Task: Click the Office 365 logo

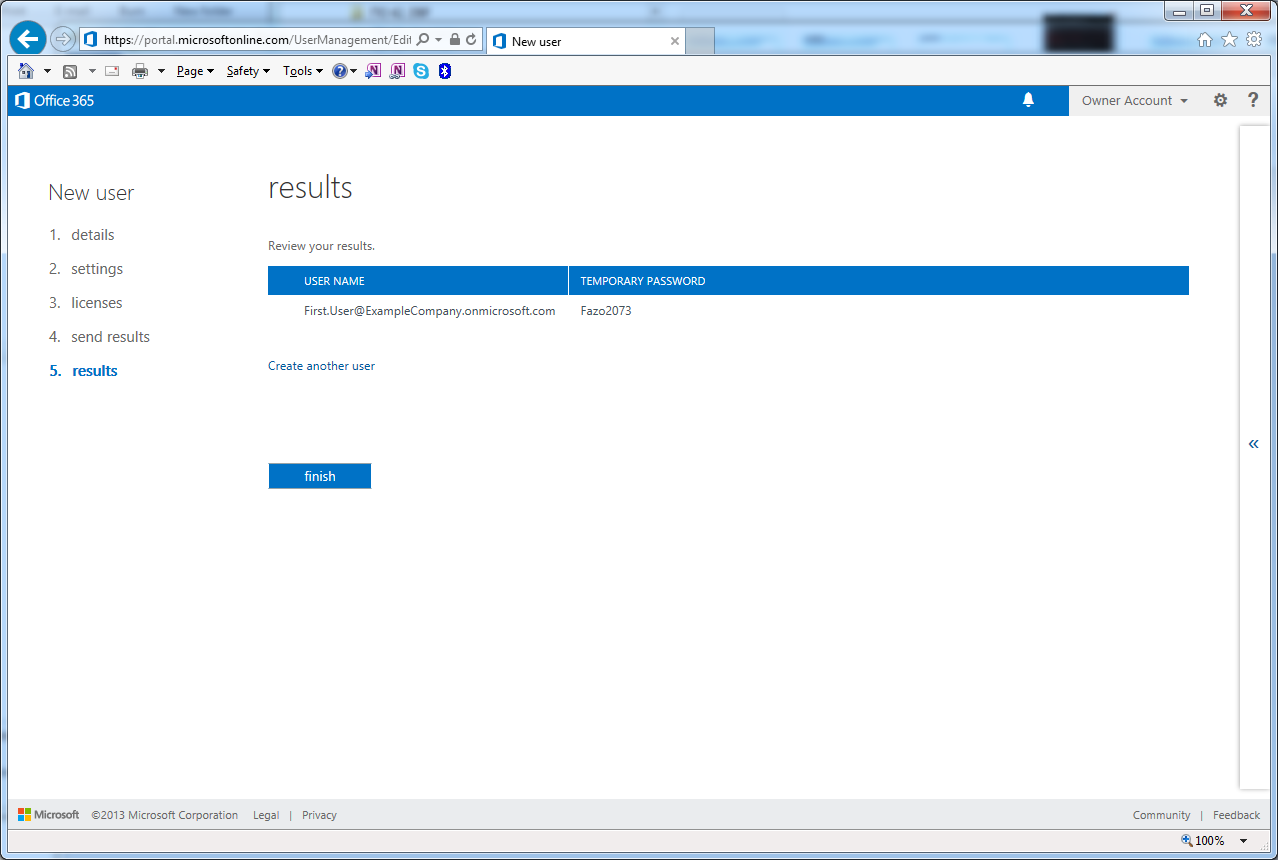Action: pyautogui.click(x=55, y=100)
